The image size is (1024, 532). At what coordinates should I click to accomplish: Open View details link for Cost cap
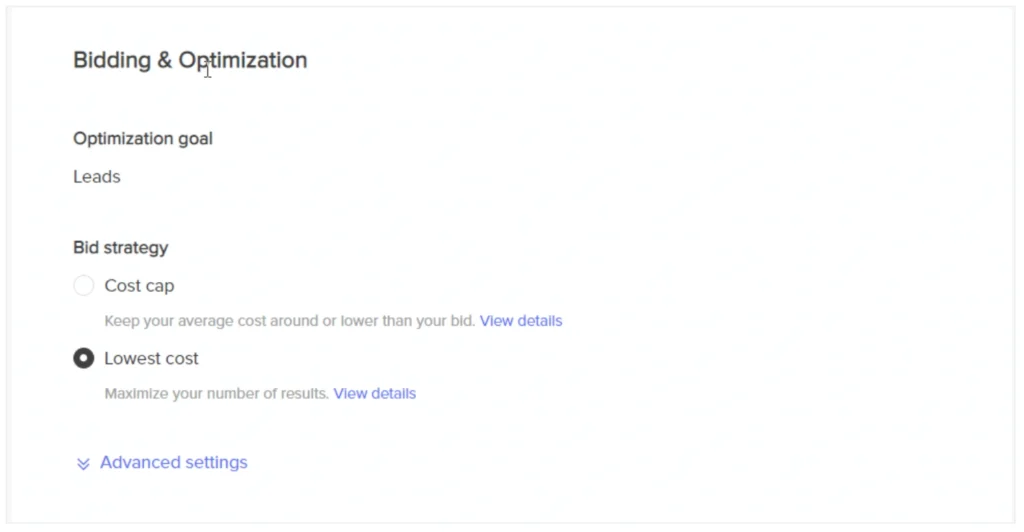[x=521, y=321]
